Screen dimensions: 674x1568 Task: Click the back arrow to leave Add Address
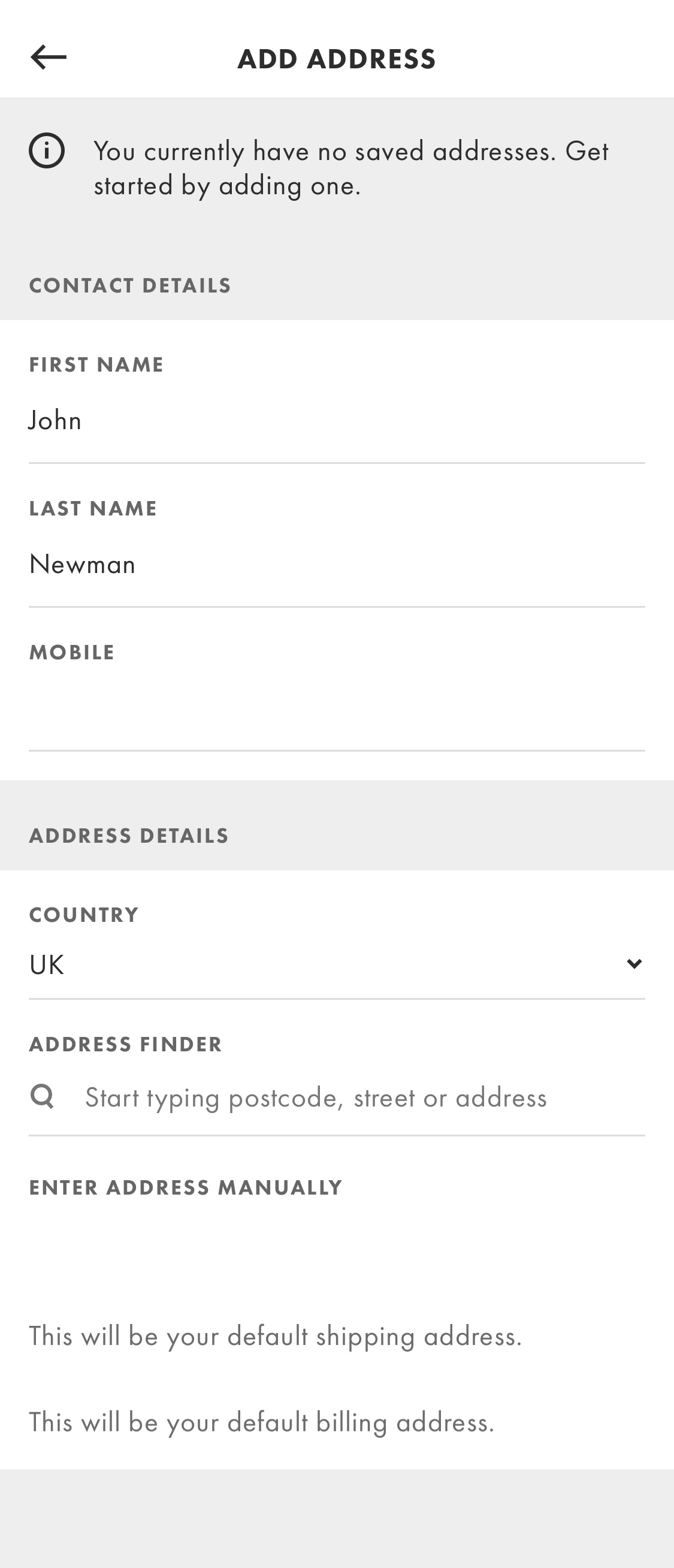coord(49,58)
